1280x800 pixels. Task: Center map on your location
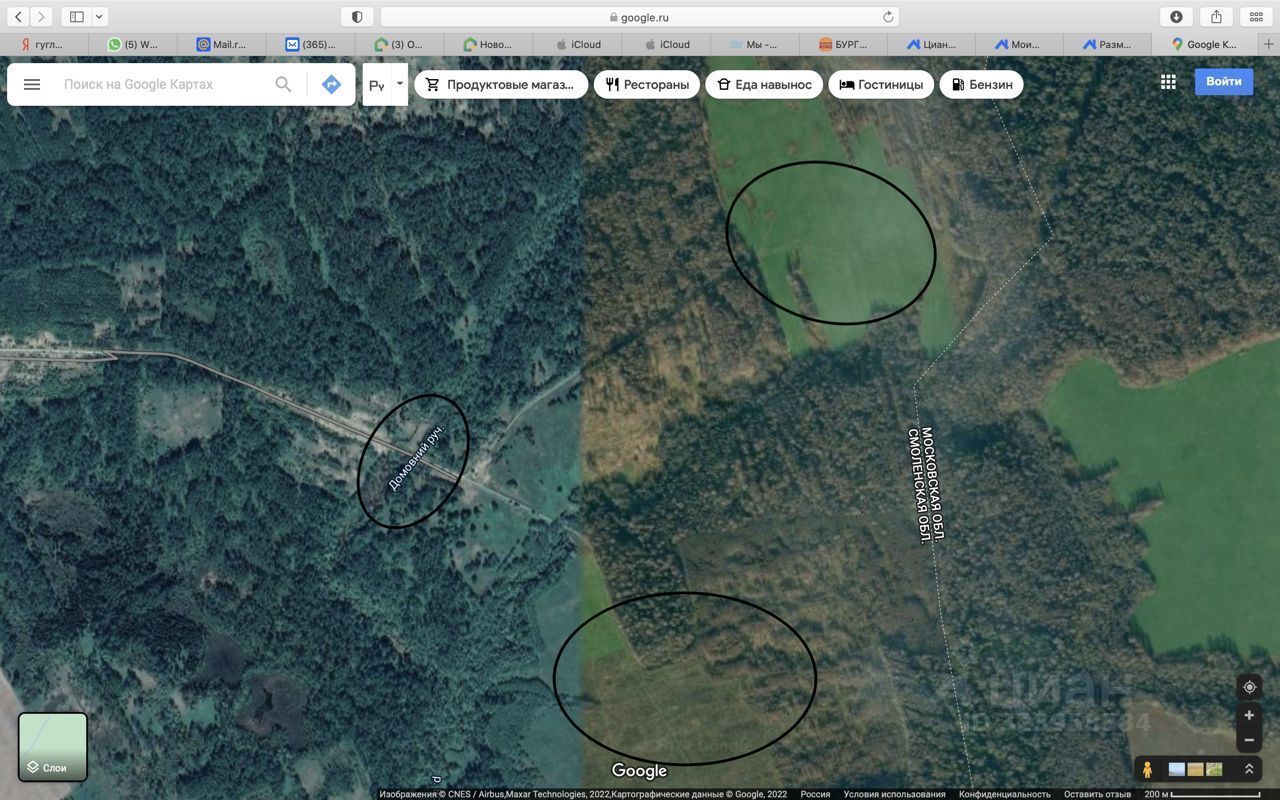[1249, 687]
